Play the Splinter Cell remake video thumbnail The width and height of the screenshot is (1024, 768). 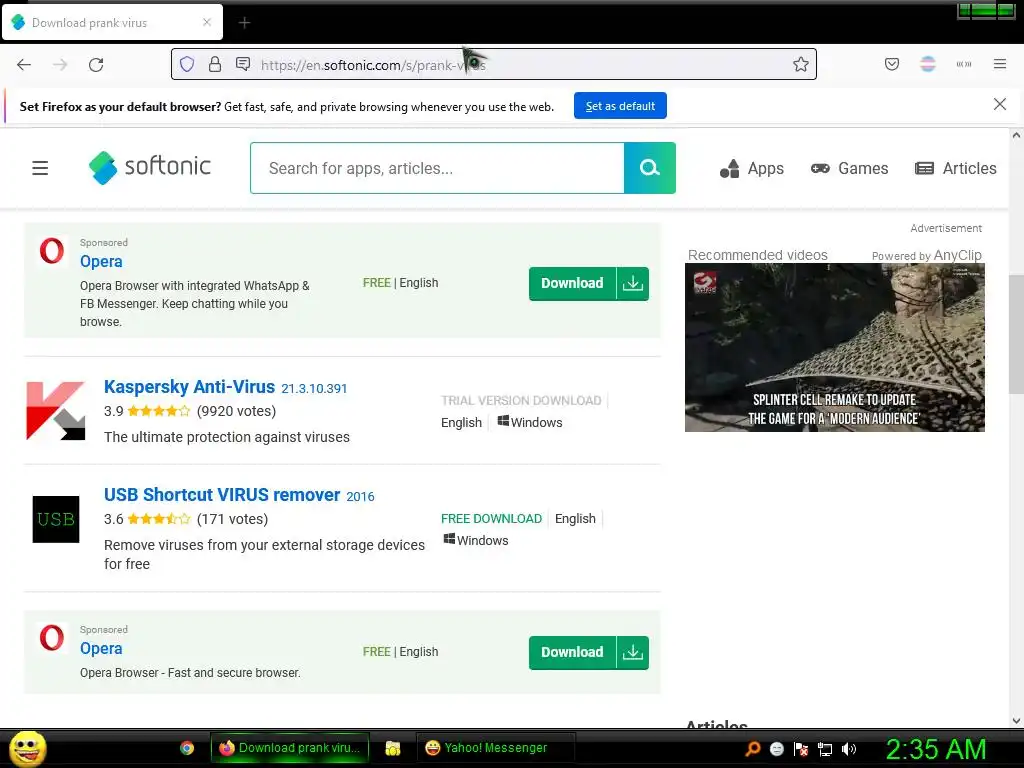point(835,347)
